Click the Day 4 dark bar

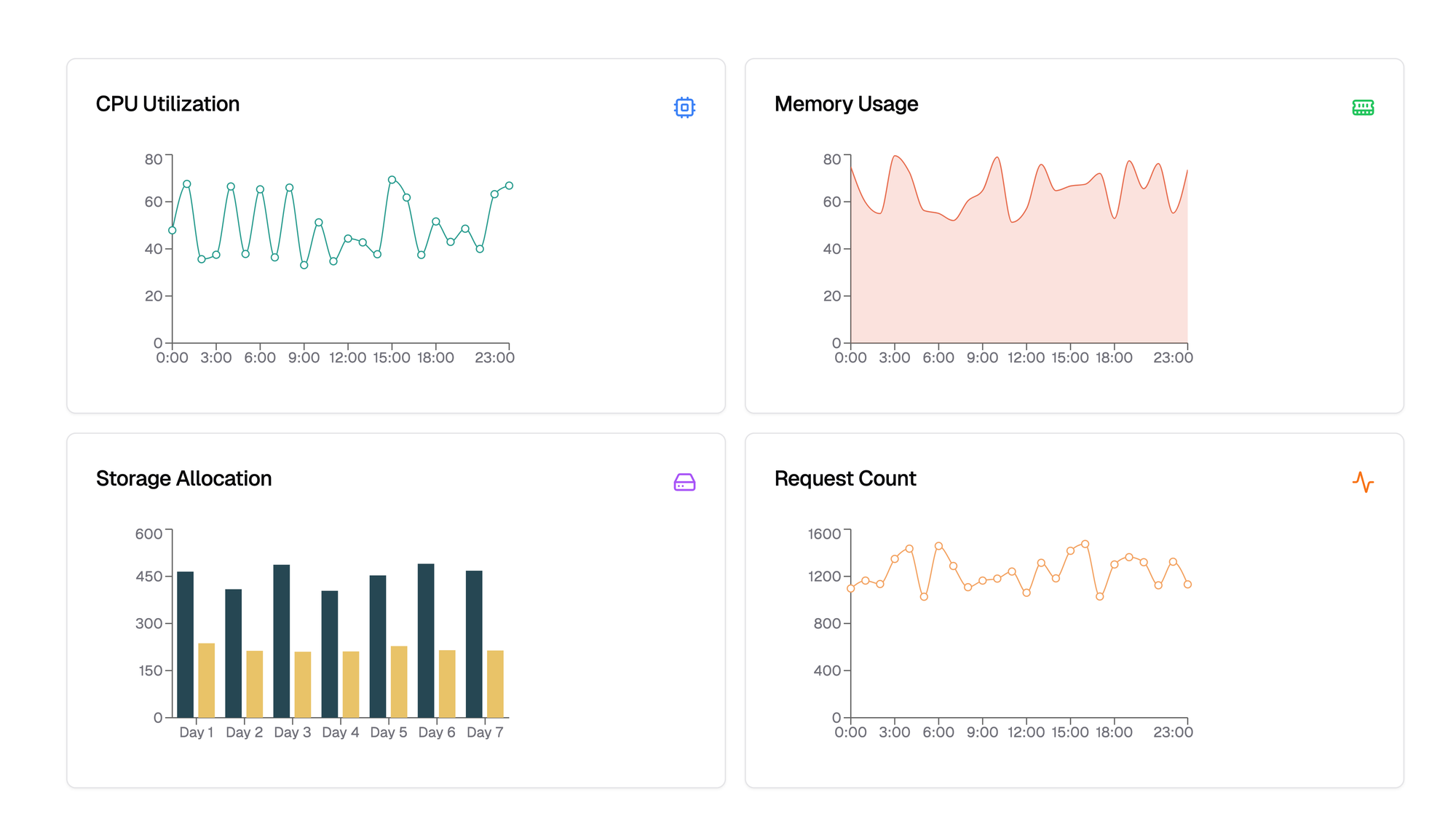pos(330,654)
